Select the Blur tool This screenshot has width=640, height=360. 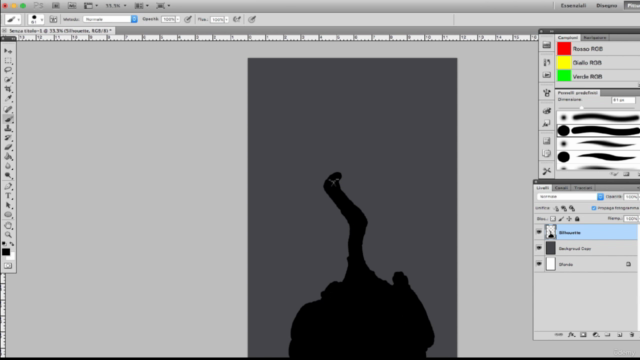(8, 166)
